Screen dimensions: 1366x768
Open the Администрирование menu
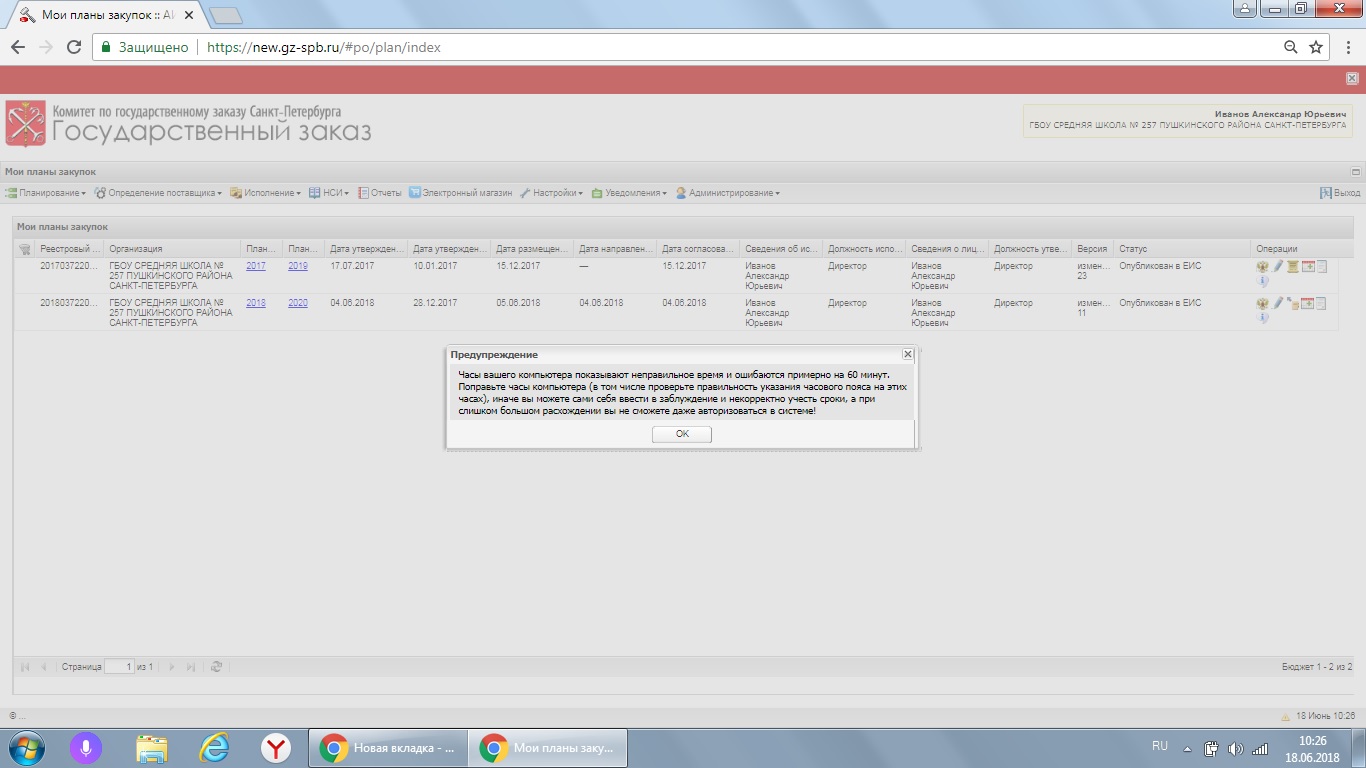pos(728,193)
